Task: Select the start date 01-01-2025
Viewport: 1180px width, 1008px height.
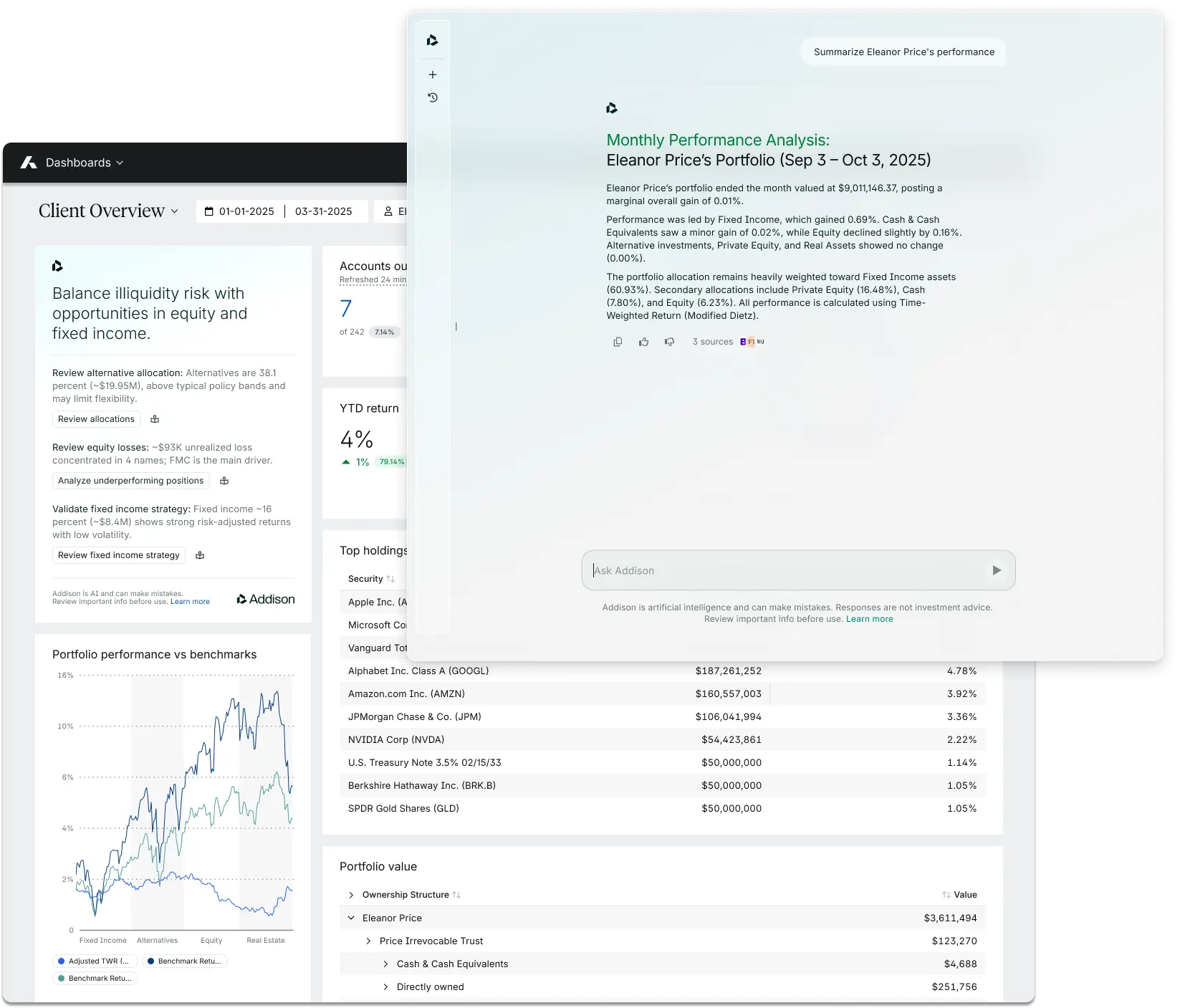Action: [246, 211]
